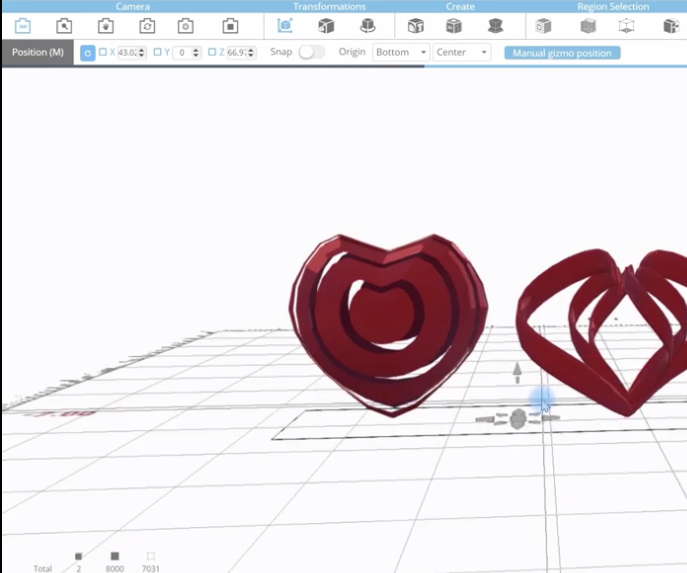Screen dimensions: 687x573
Task: Select the shaded cube Region Selection icon
Action: 588,26
